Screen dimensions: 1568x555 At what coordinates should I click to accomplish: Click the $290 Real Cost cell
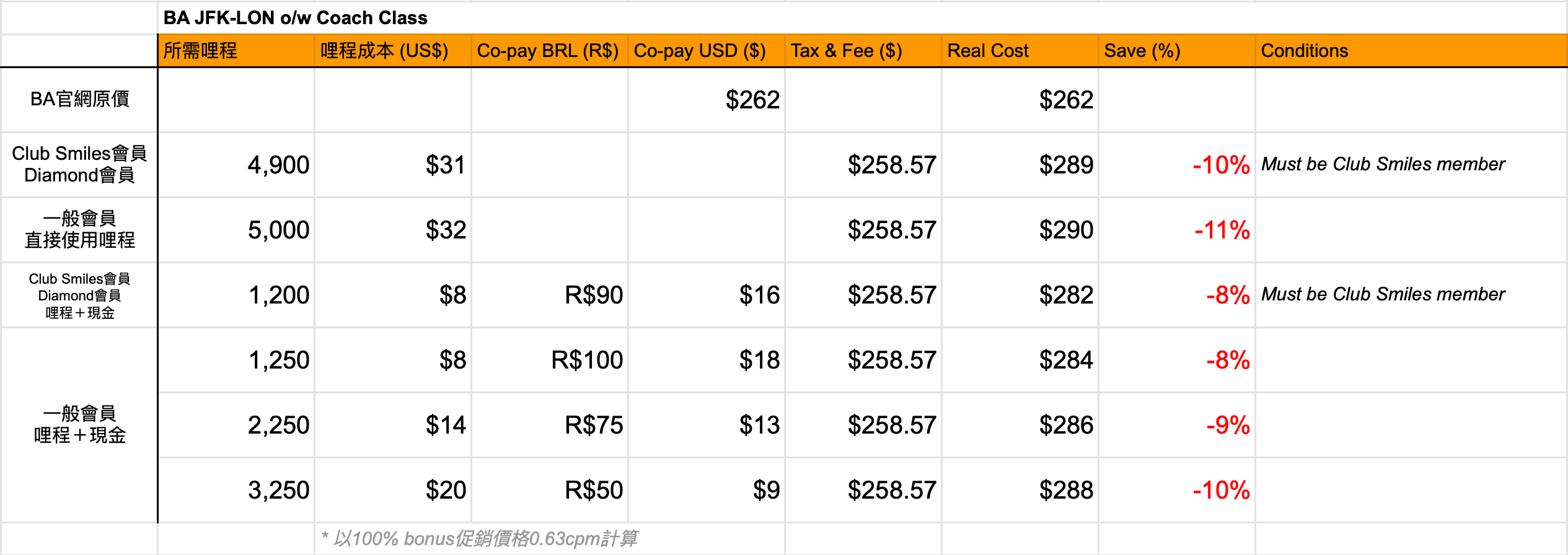(x=1020, y=230)
